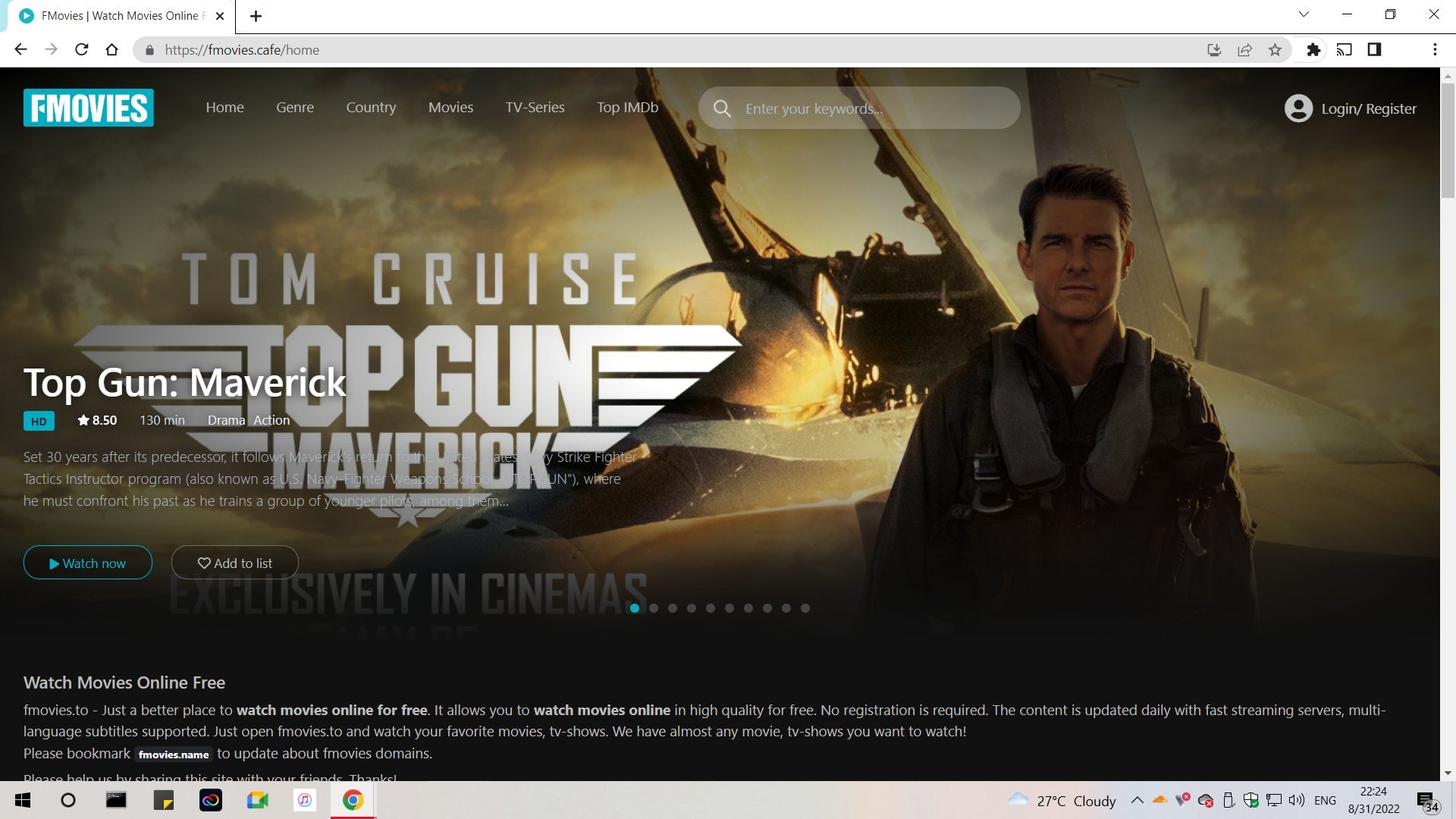The image size is (1456, 819).
Task: Select the third carousel dot
Action: click(673, 608)
